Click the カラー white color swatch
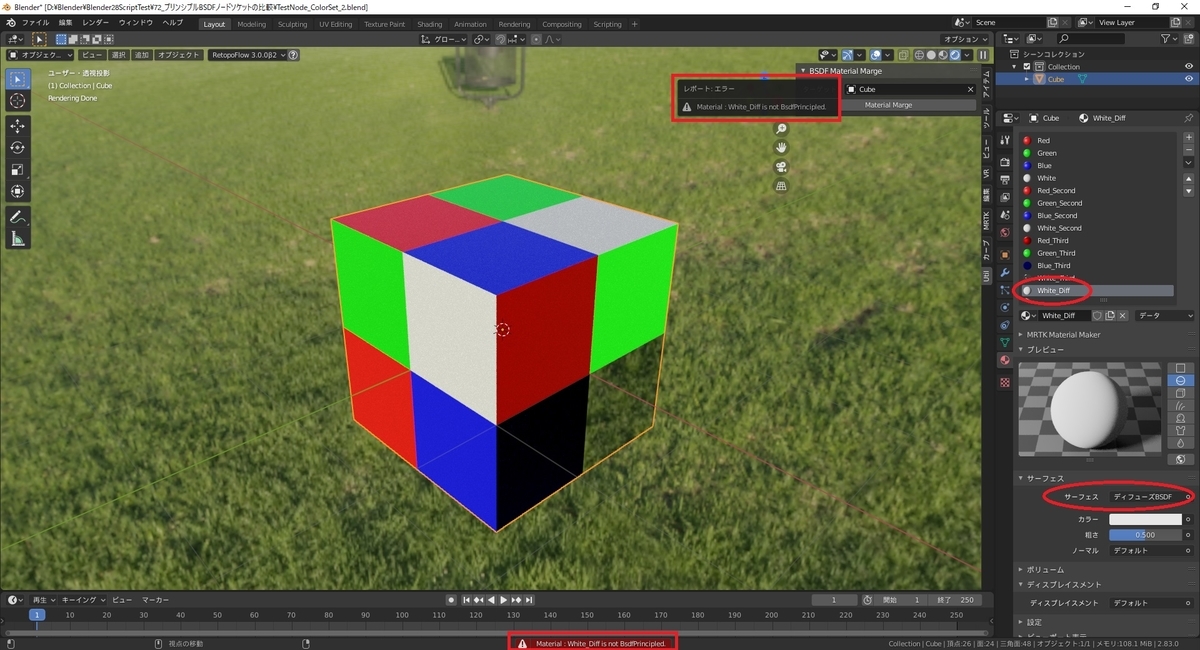 click(x=1146, y=519)
